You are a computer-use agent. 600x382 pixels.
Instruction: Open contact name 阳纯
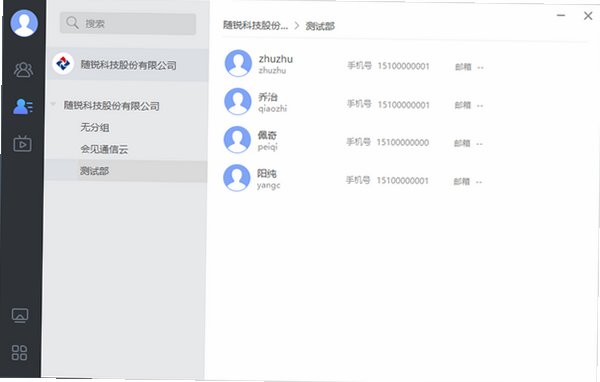[266, 173]
